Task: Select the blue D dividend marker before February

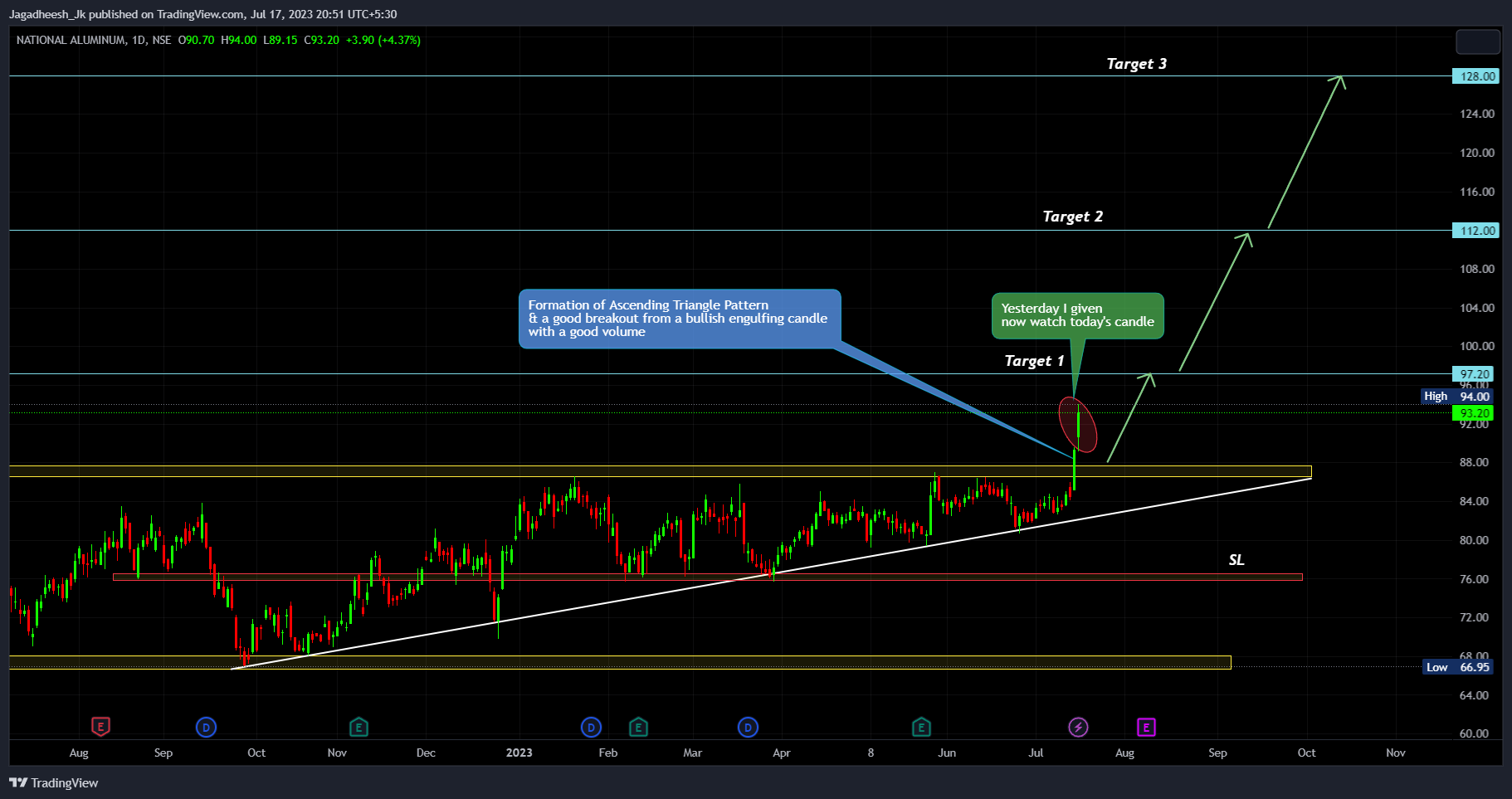Action: pos(591,728)
